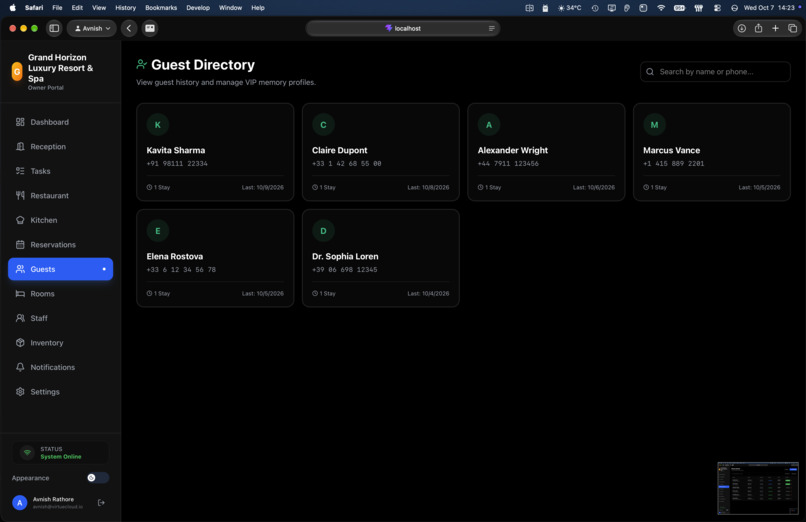Click the Avnish Rathore user avatar
This screenshot has height=522, width=806.
click(x=20, y=502)
